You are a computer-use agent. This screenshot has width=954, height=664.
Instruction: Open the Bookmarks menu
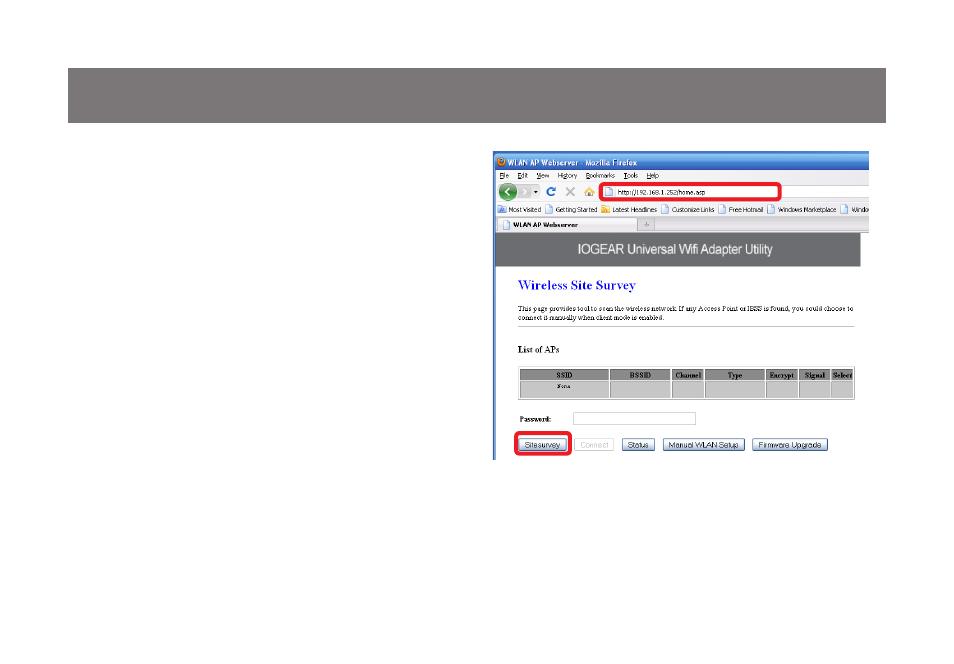pos(600,175)
